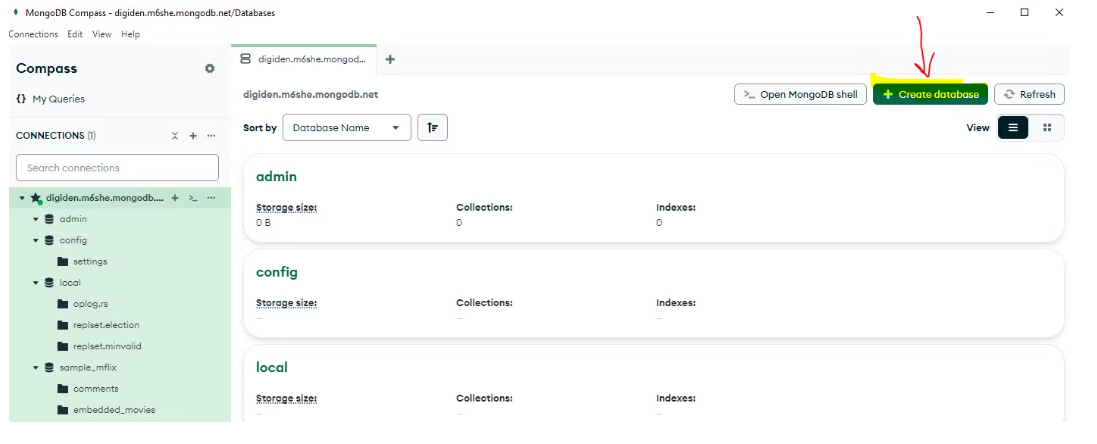This screenshot has width=1097, height=444.
Task: Open oplog.rs collection in sidebar
Action: tap(90, 304)
